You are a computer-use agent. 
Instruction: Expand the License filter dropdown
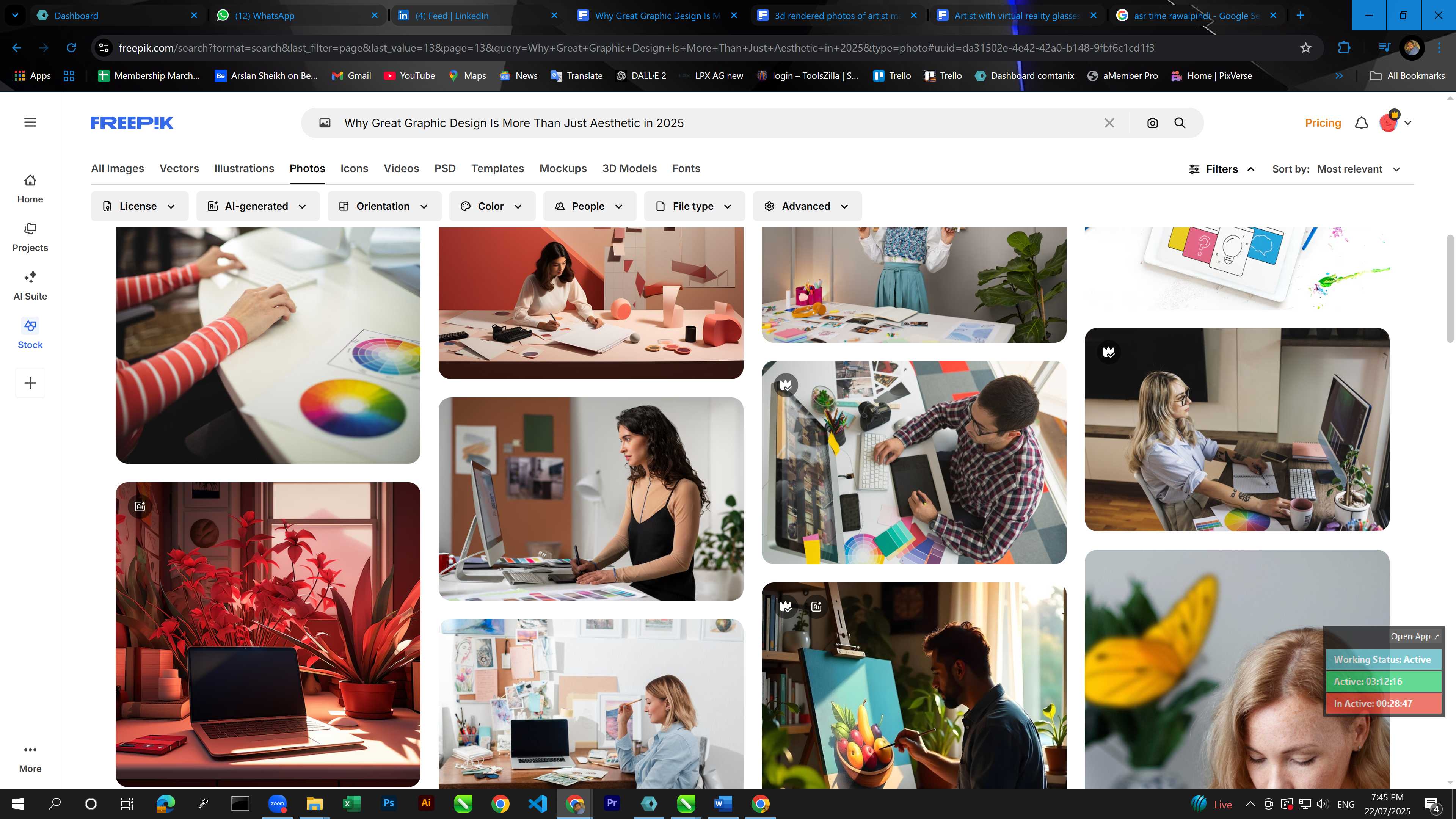pyautogui.click(x=139, y=206)
